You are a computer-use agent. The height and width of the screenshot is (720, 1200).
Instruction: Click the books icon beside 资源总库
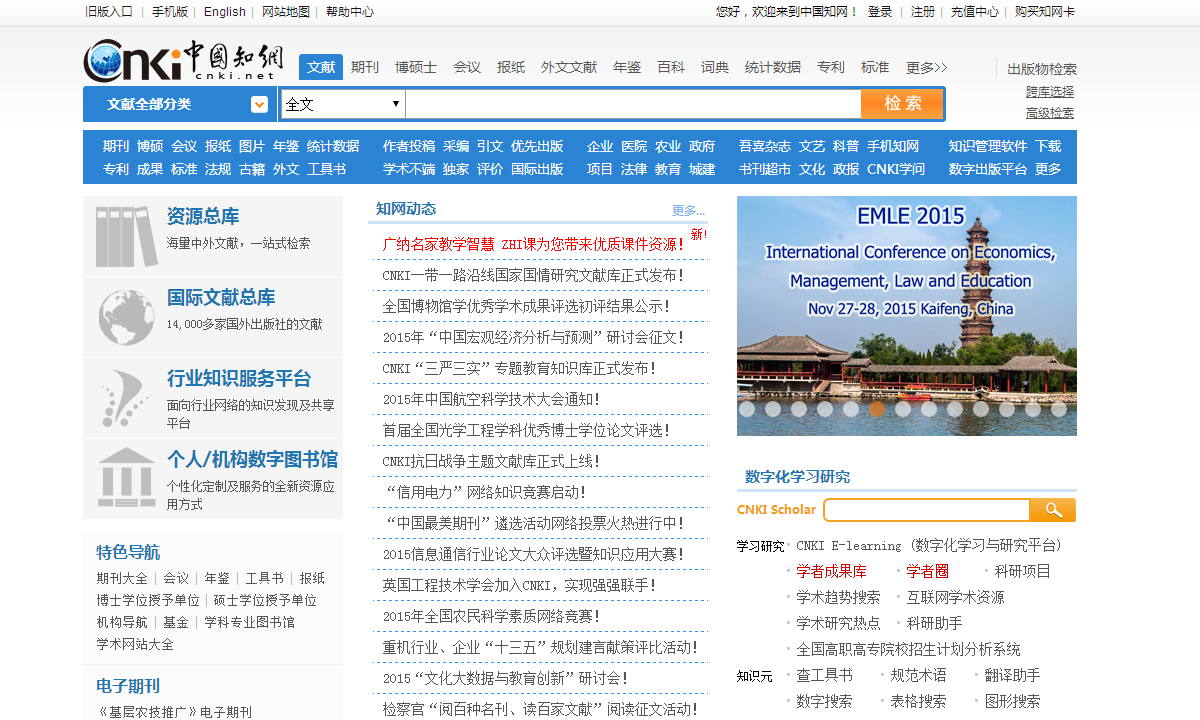[126, 236]
